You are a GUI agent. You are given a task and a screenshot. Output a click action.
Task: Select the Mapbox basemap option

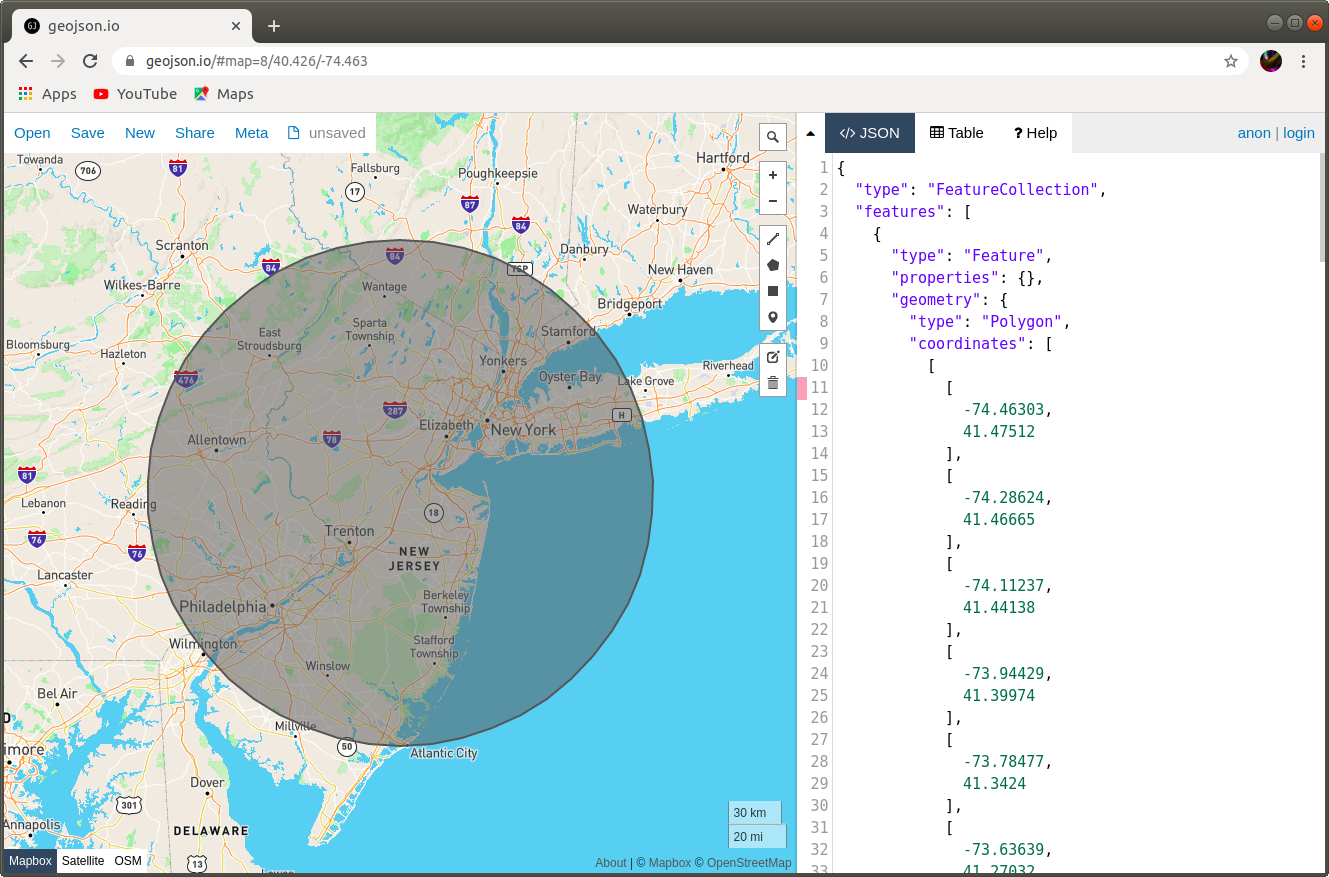[29, 860]
